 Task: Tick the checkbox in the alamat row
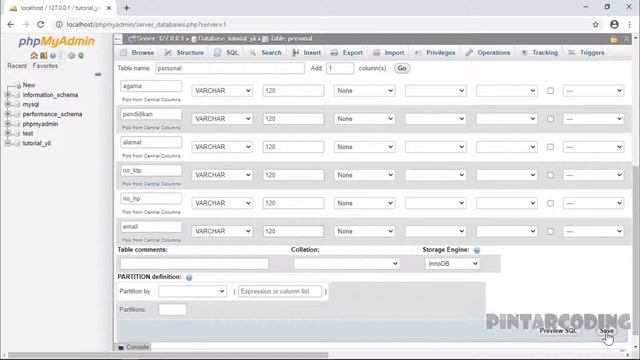550,147
